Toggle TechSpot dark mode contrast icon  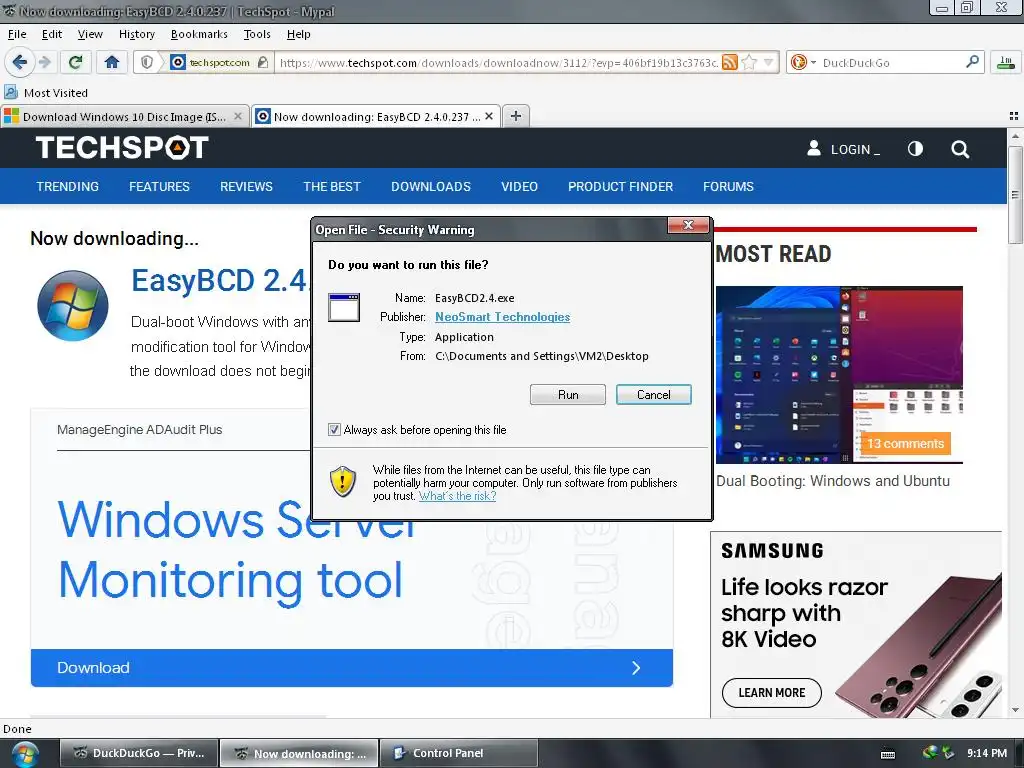coord(916,149)
